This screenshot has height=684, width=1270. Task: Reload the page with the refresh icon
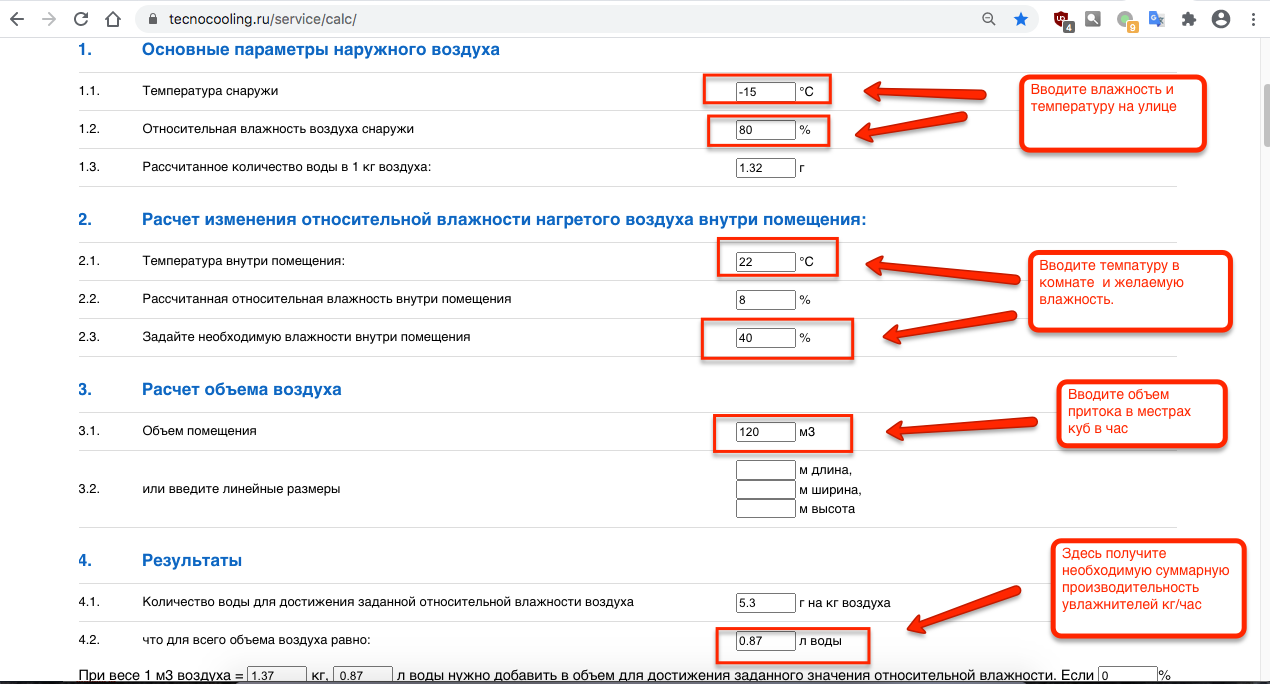81,19
